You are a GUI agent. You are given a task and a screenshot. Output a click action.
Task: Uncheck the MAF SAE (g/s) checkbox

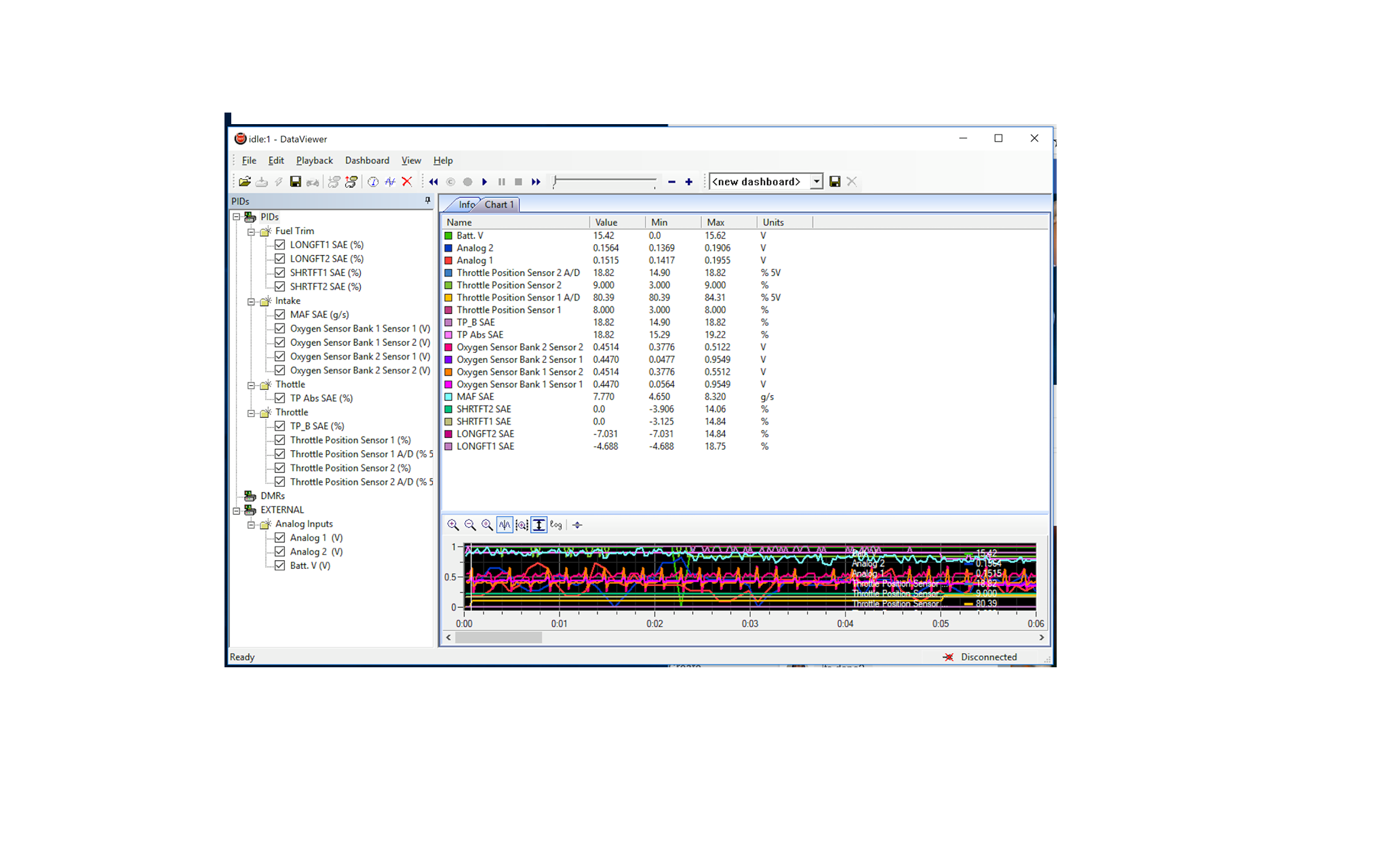pyautogui.click(x=279, y=315)
